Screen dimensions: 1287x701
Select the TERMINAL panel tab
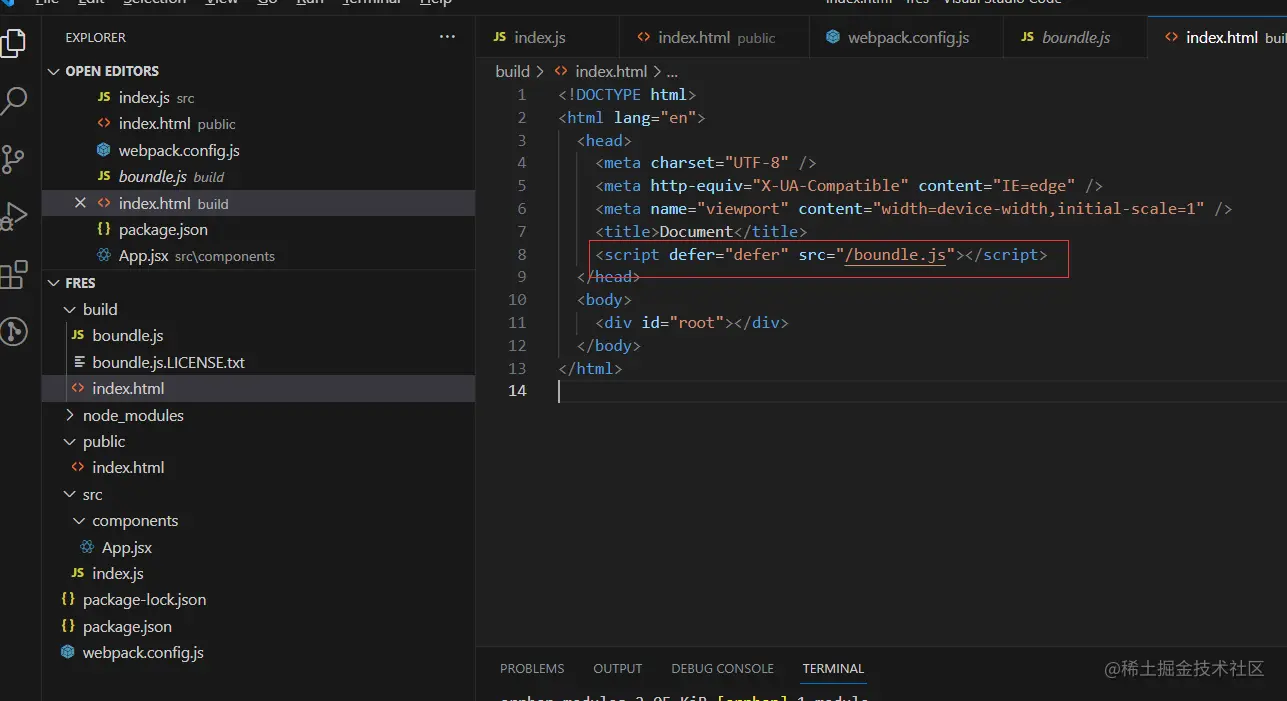(x=833, y=668)
